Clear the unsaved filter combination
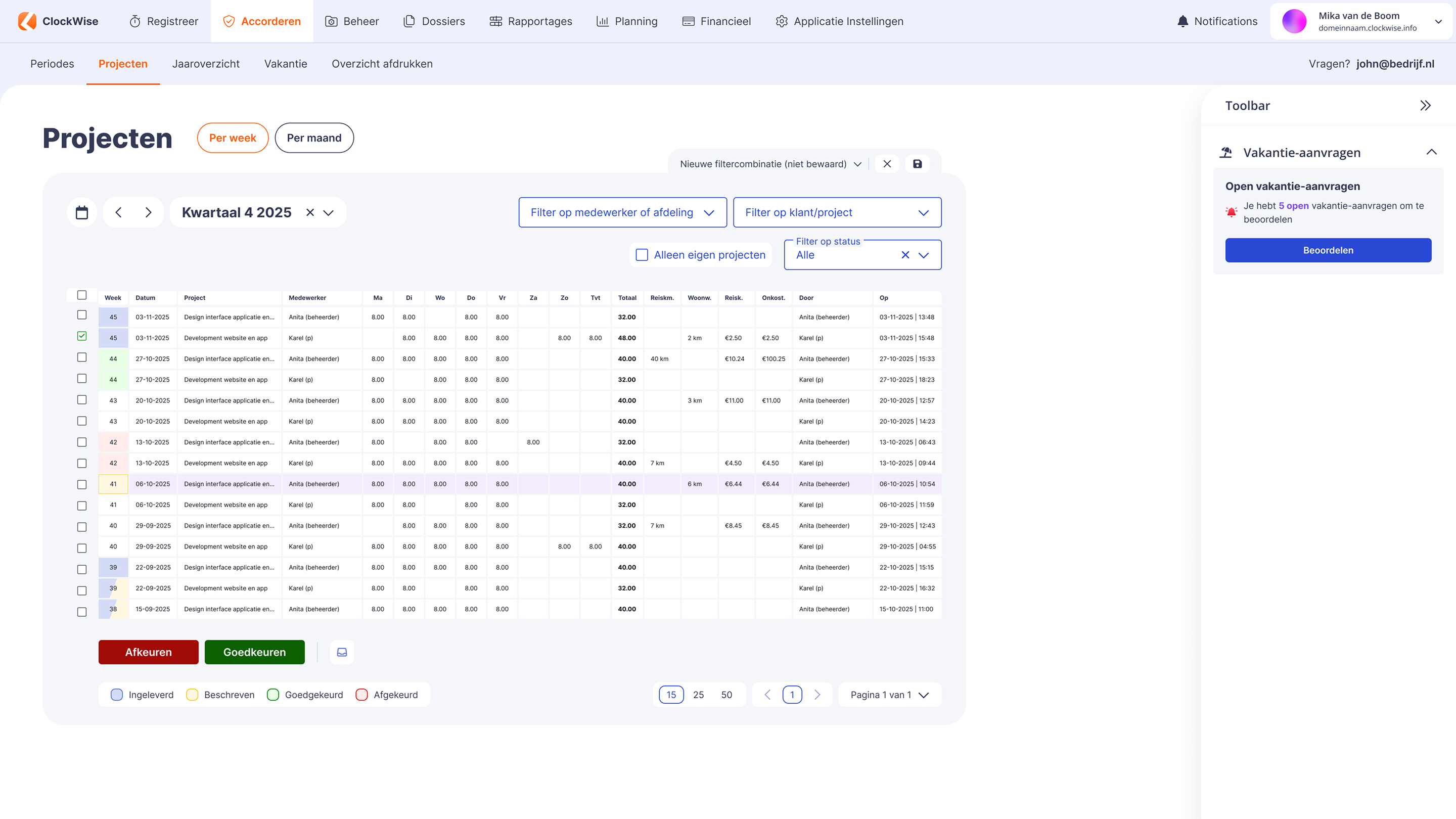The height and width of the screenshot is (819, 1456). click(x=887, y=164)
